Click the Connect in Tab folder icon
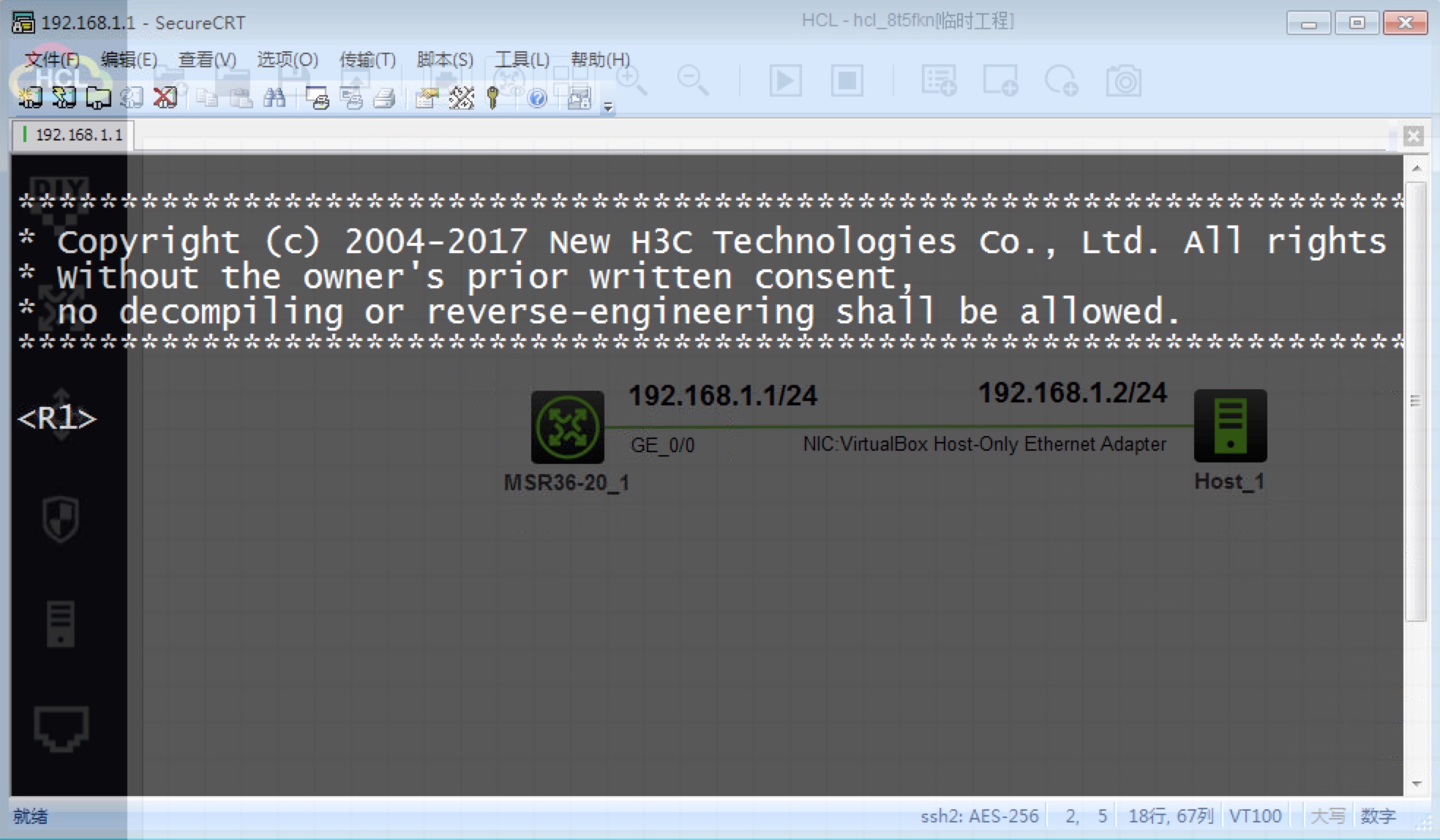 pos(98,97)
